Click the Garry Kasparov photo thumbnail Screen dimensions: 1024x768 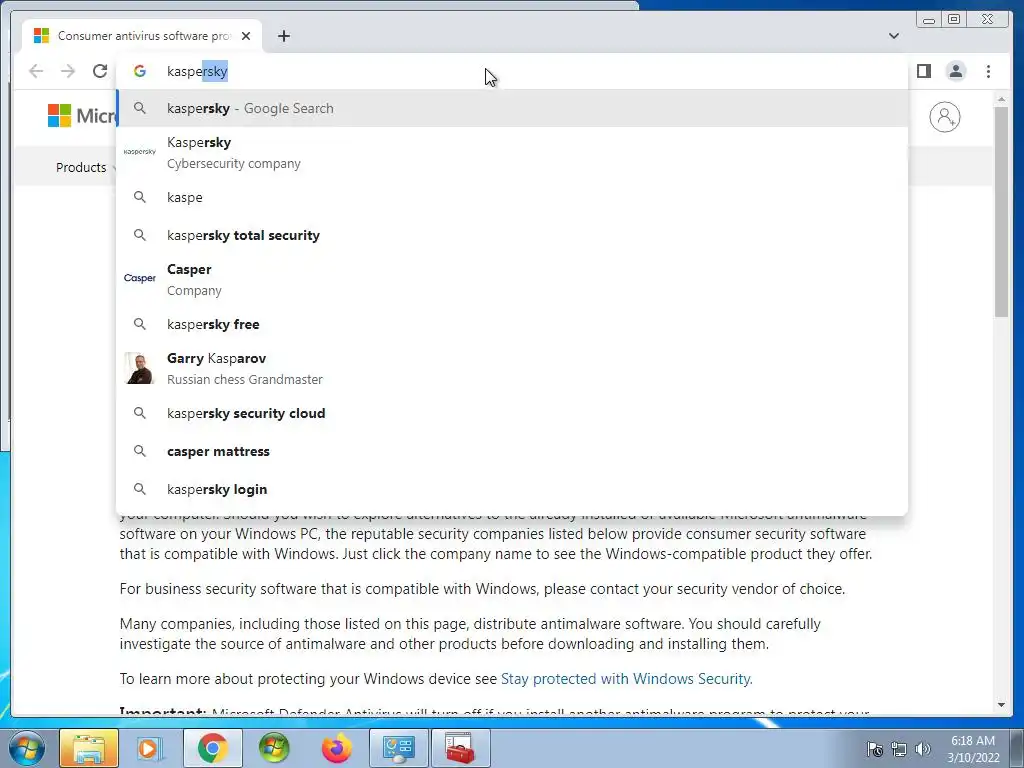click(x=138, y=368)
